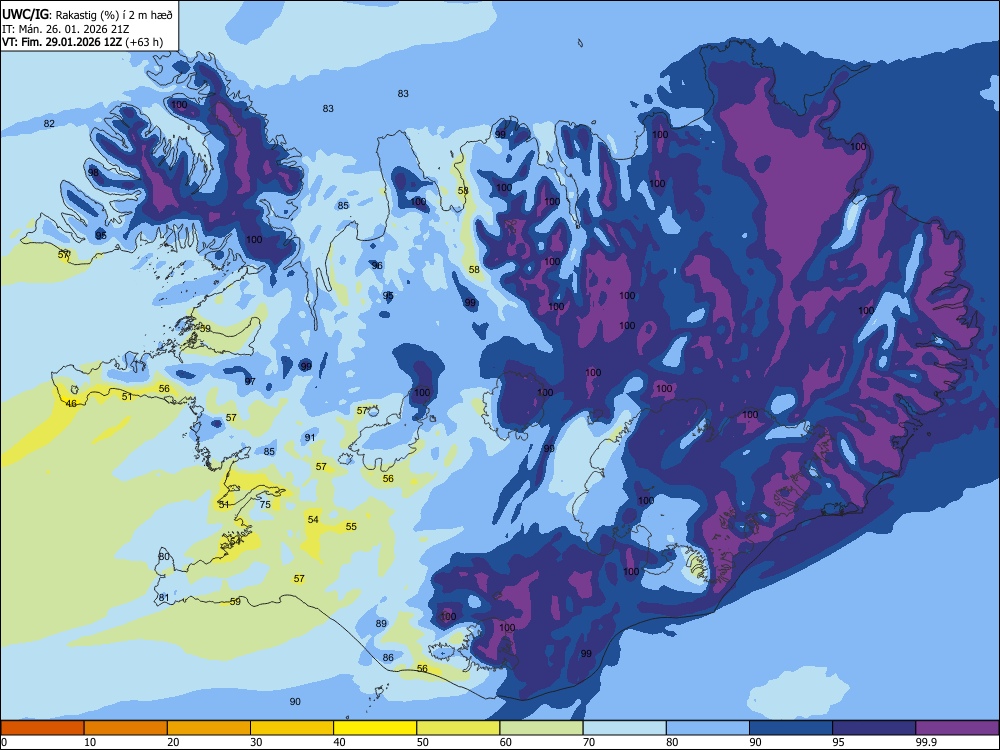Select the "81" value on the southwest peninsula
1000x750 pixels.
pos(164,598)
